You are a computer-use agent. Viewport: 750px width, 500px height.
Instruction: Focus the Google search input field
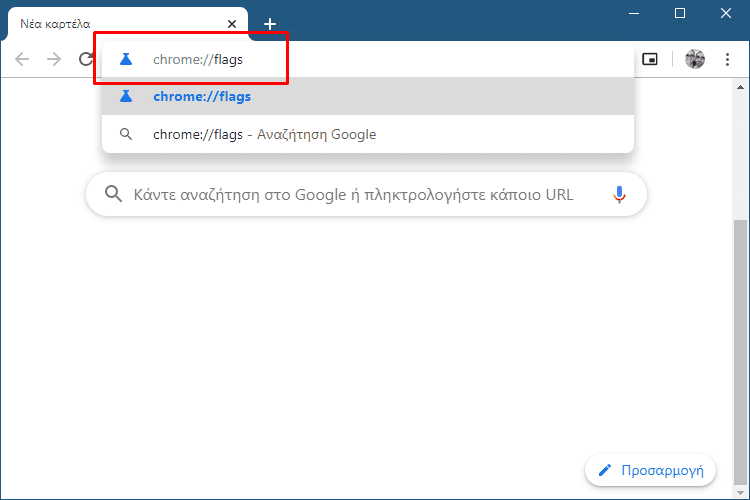366,194
